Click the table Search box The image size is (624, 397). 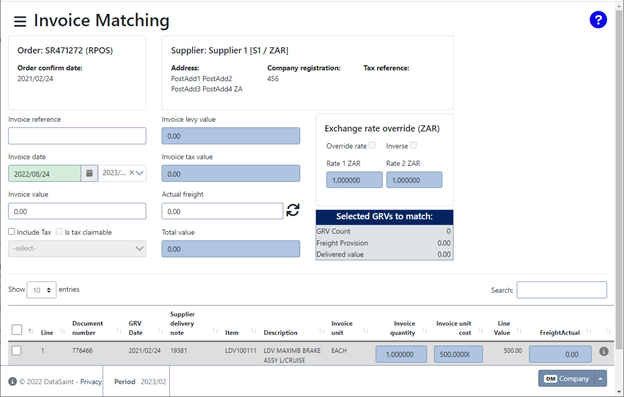562,290
